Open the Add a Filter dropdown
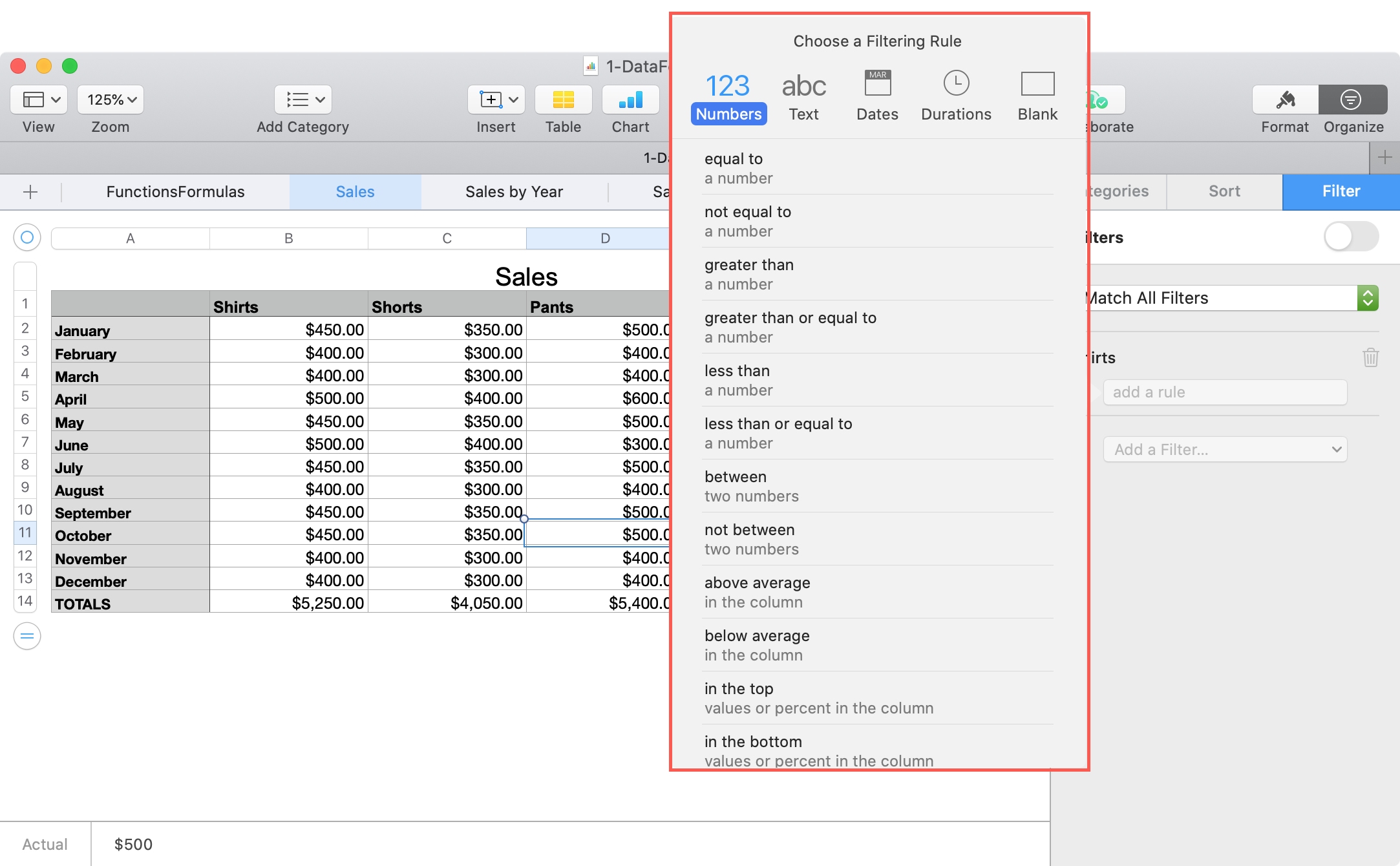Image resolution: width=1400 pixels, height=866 pixels. point(1225,449)
